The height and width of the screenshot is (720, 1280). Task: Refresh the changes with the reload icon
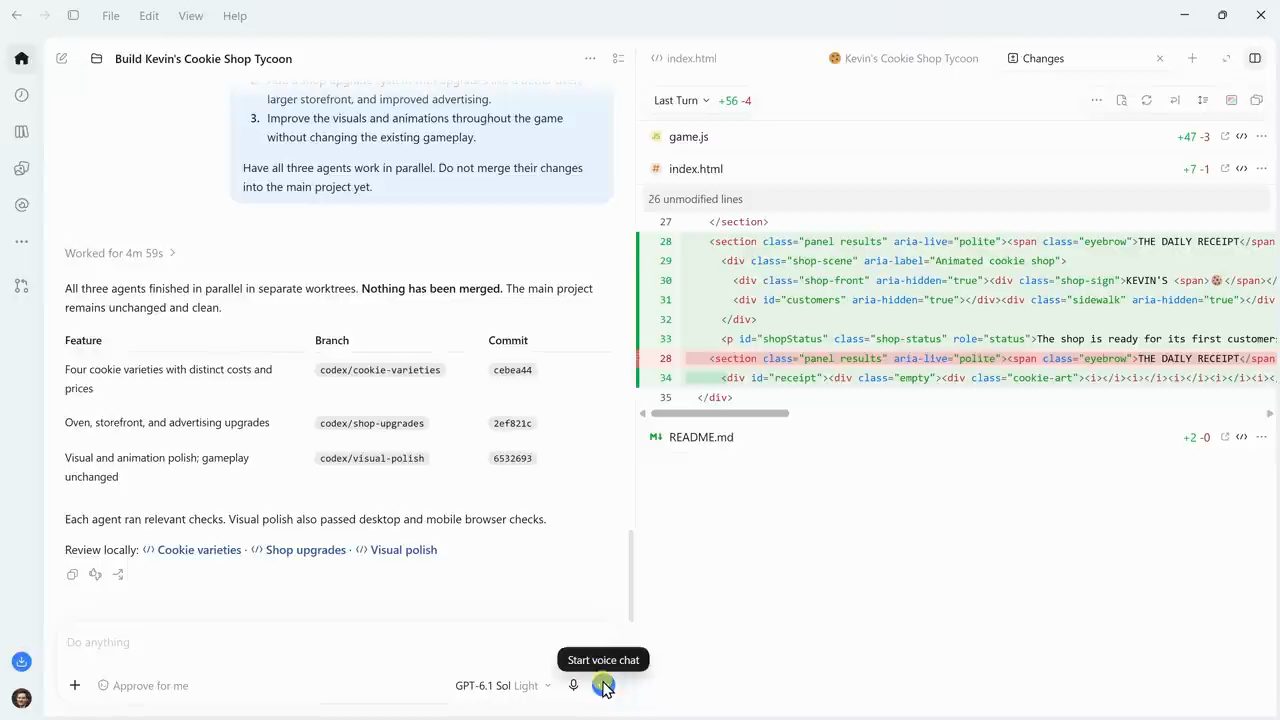coord(1146,100)
